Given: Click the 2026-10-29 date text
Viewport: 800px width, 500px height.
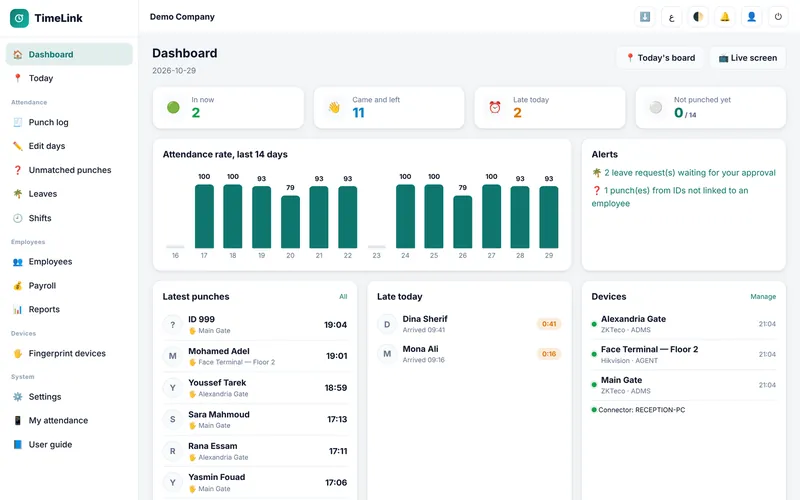Looking at the screenshot, I should [174, 70].
